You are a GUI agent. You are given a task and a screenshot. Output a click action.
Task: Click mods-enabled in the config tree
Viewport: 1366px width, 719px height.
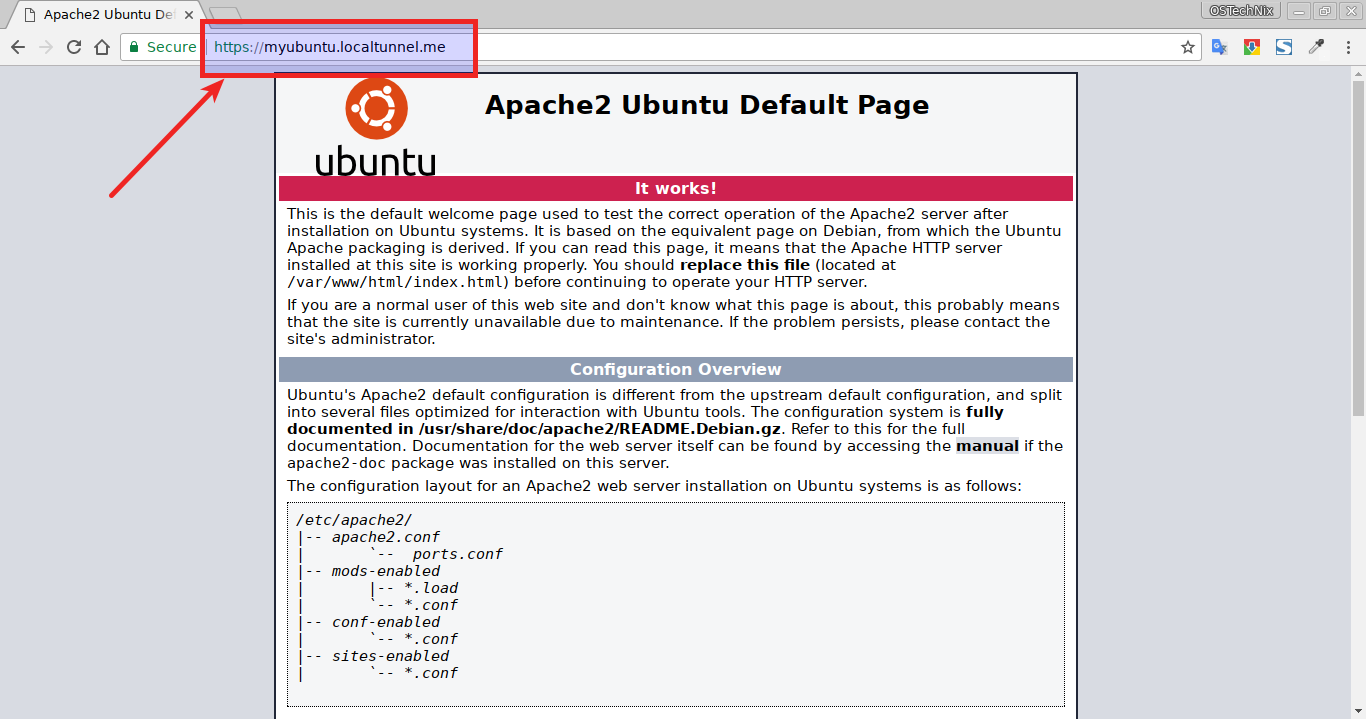coord(386,571)
